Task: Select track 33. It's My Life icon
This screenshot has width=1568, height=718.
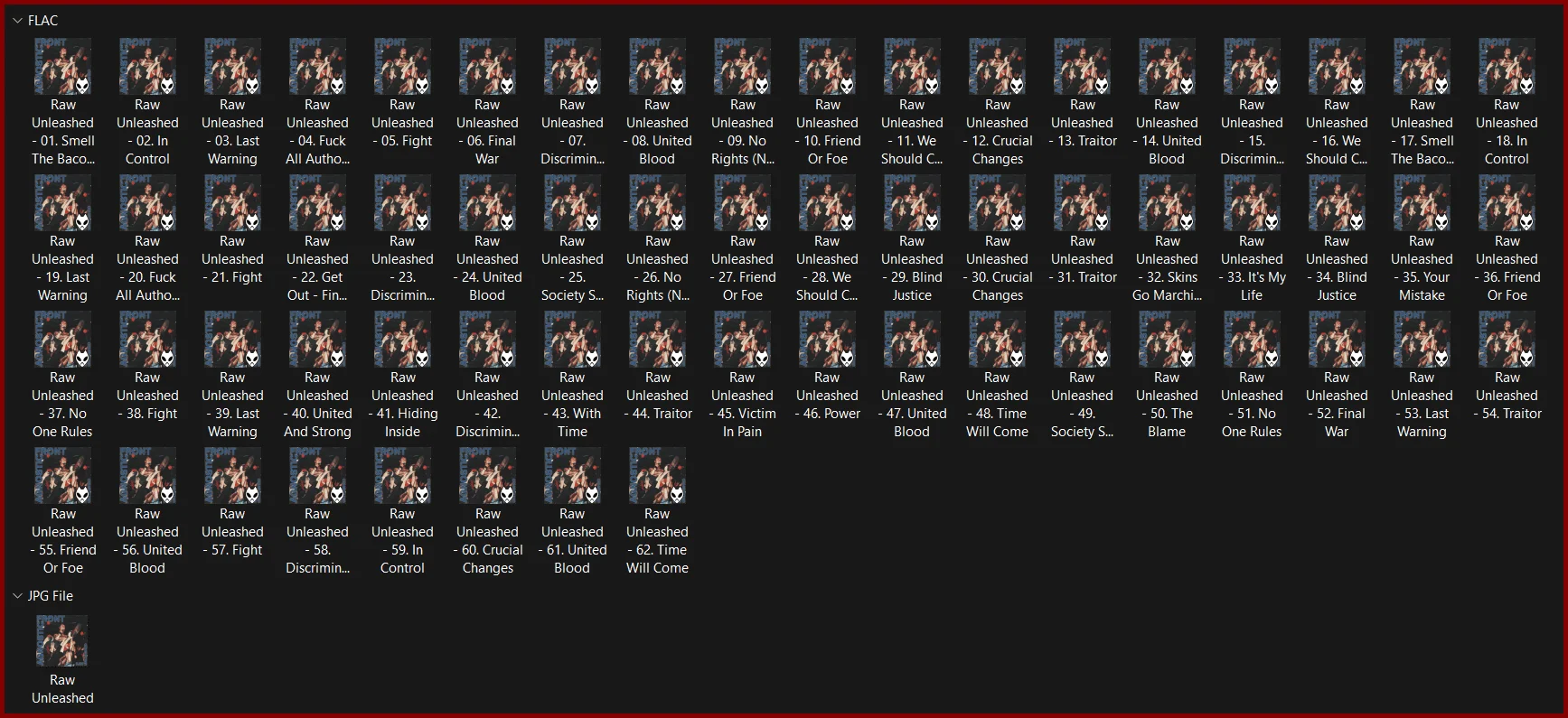Action: pyautogui.click(x=1252, y=203)
